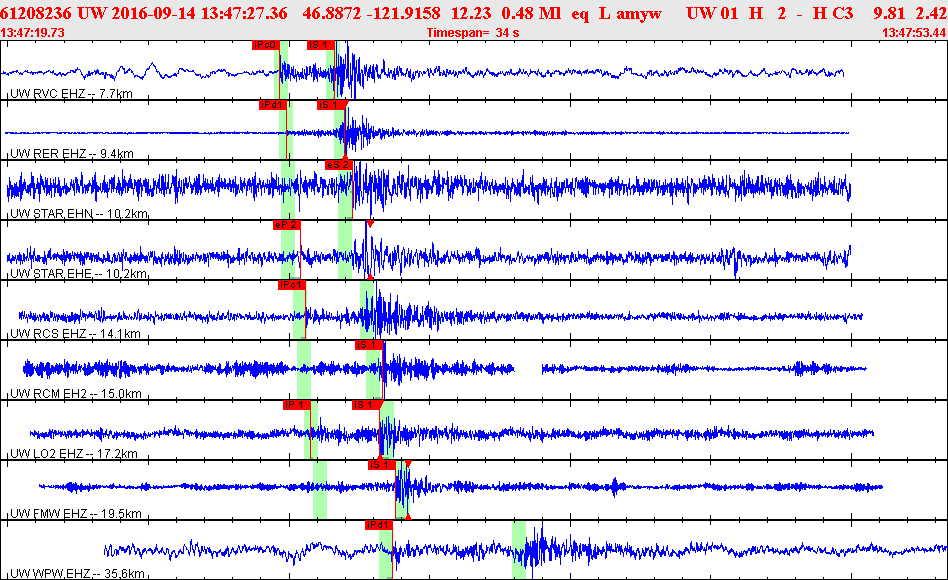Click the unpicked green S window on WPW trace

(x=519, y=550)
